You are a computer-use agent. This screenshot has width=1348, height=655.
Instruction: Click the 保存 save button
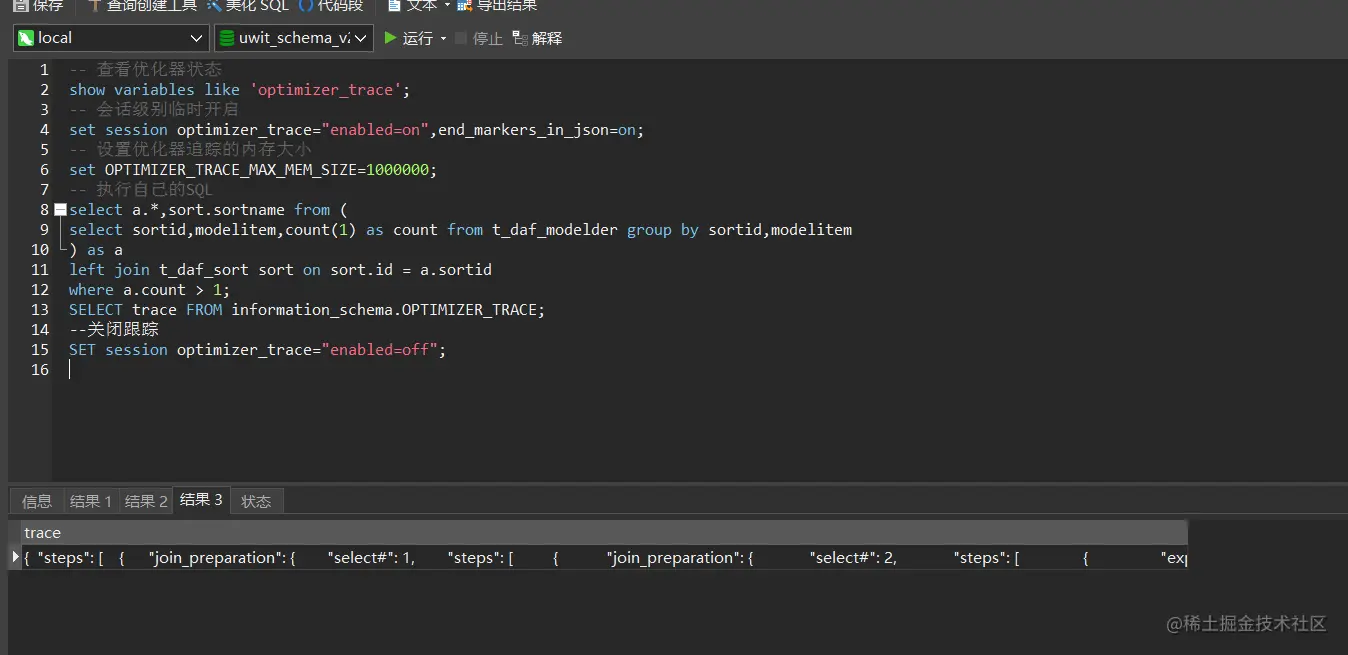(x=37, y=6)
